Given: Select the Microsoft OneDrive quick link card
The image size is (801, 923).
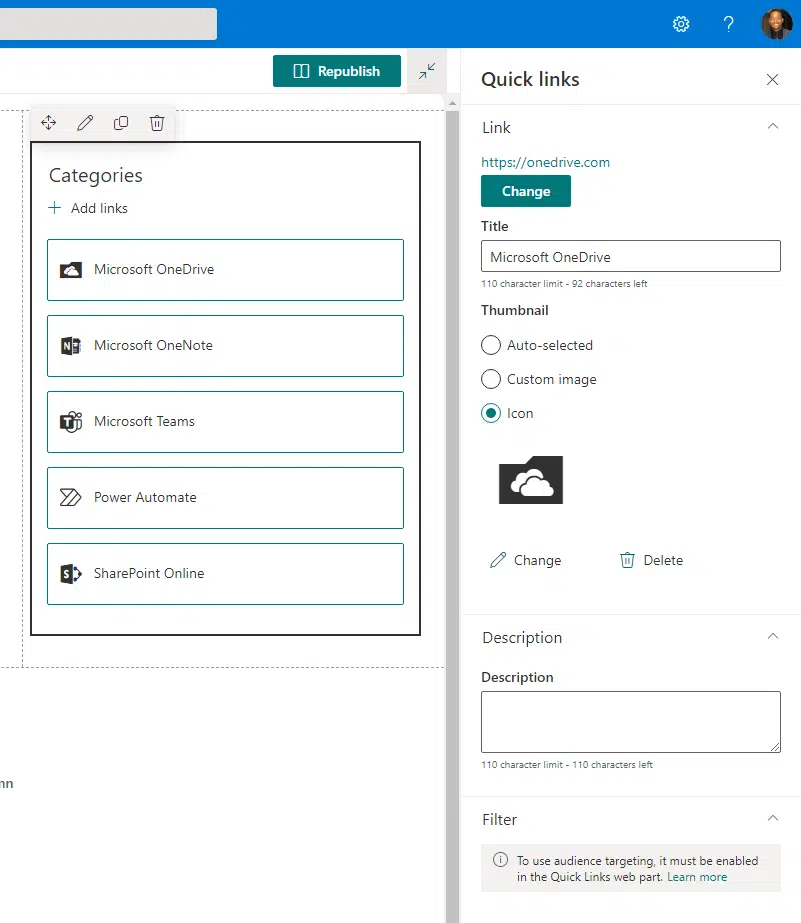Looking at the screenshot, I should [225, 270].
